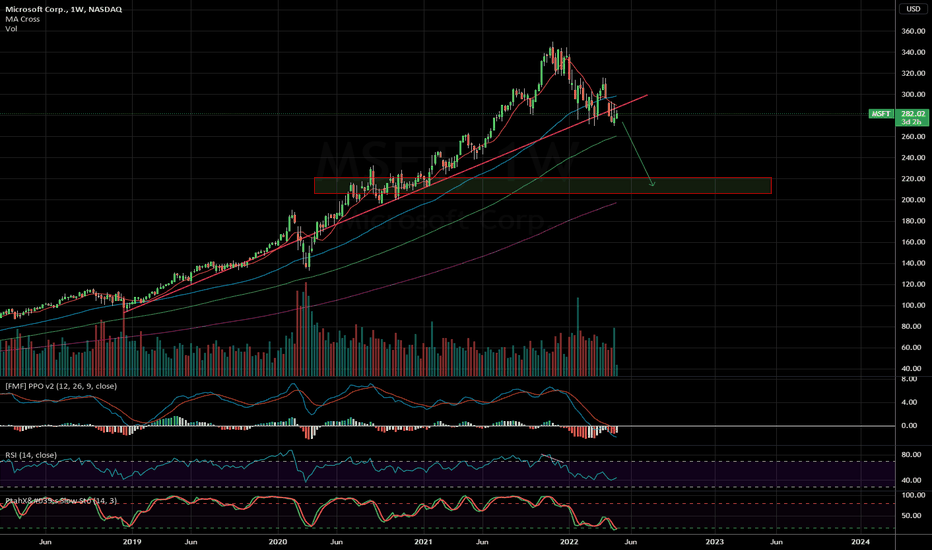Viewport: 932px width, 550px height.
Task: Click the 360.00 price axis label
Action: pyautogui.click(x=913, y=31)
